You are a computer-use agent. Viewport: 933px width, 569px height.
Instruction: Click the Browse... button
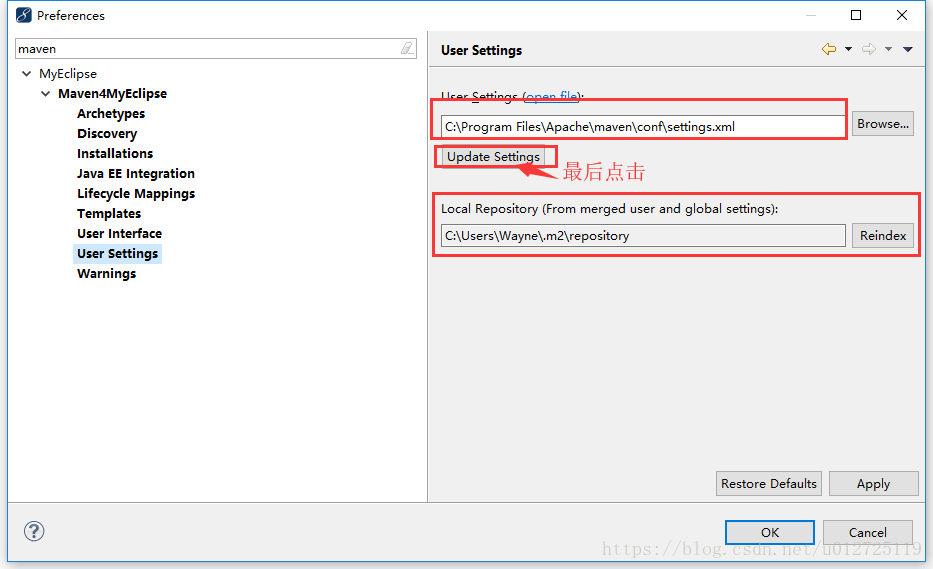pyautogui.click(x=882, y=124)
